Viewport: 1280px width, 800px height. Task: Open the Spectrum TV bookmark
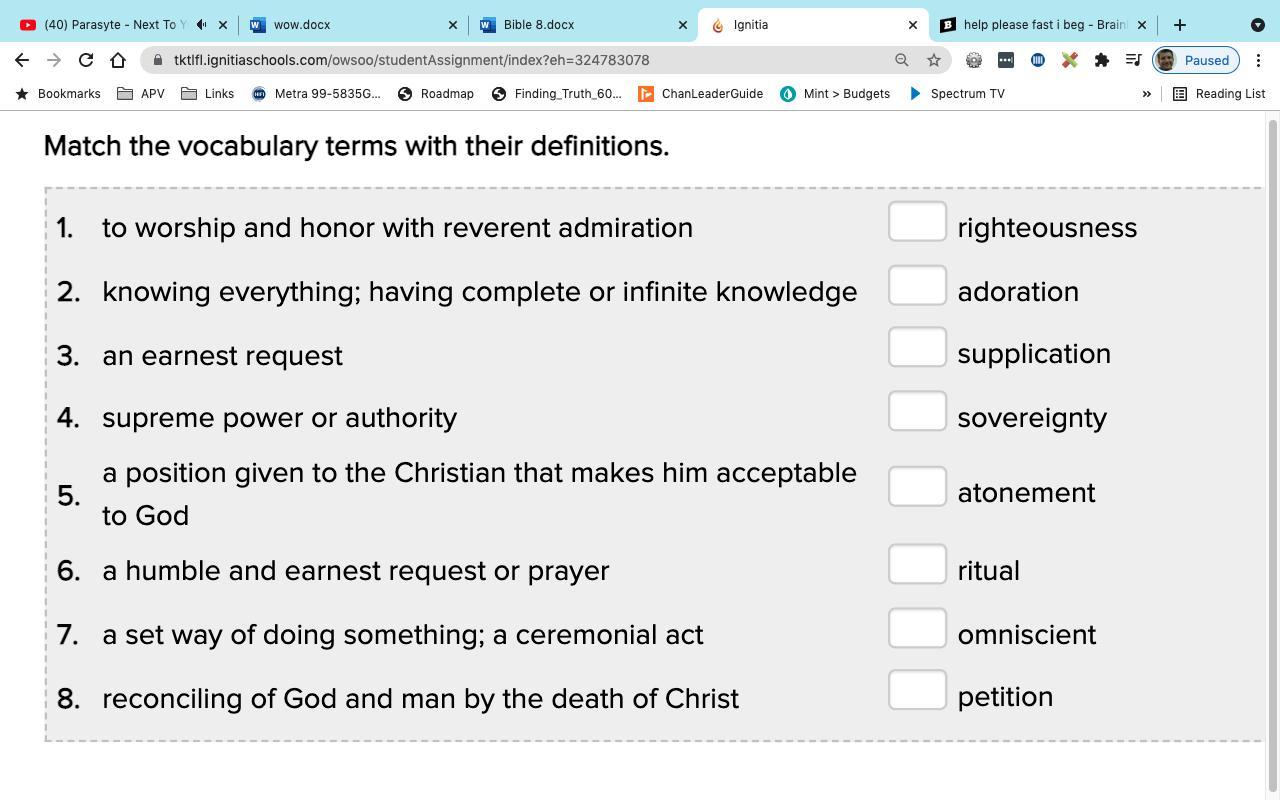957,94
